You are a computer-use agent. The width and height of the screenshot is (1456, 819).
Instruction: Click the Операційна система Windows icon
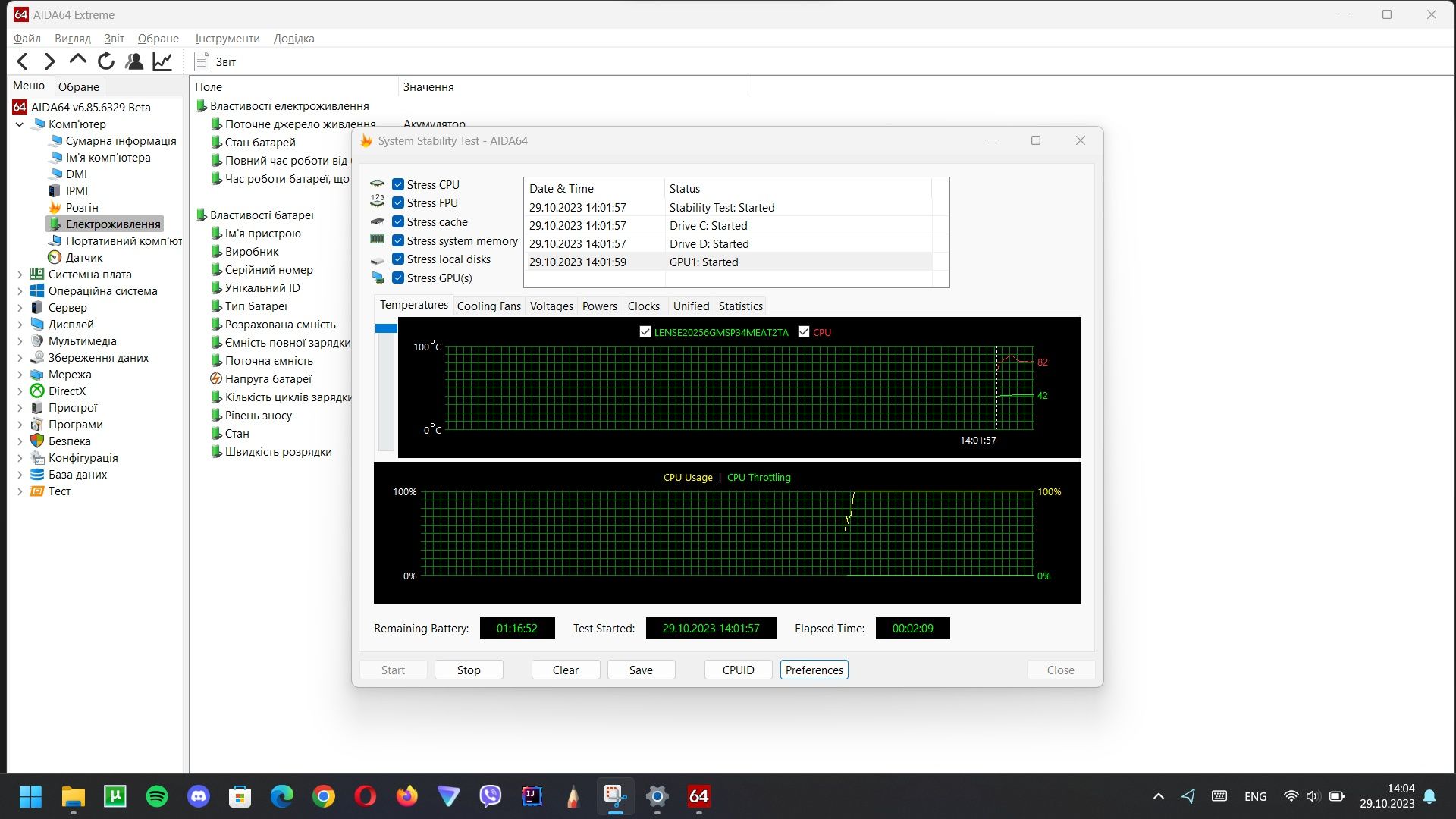[36, 291]
